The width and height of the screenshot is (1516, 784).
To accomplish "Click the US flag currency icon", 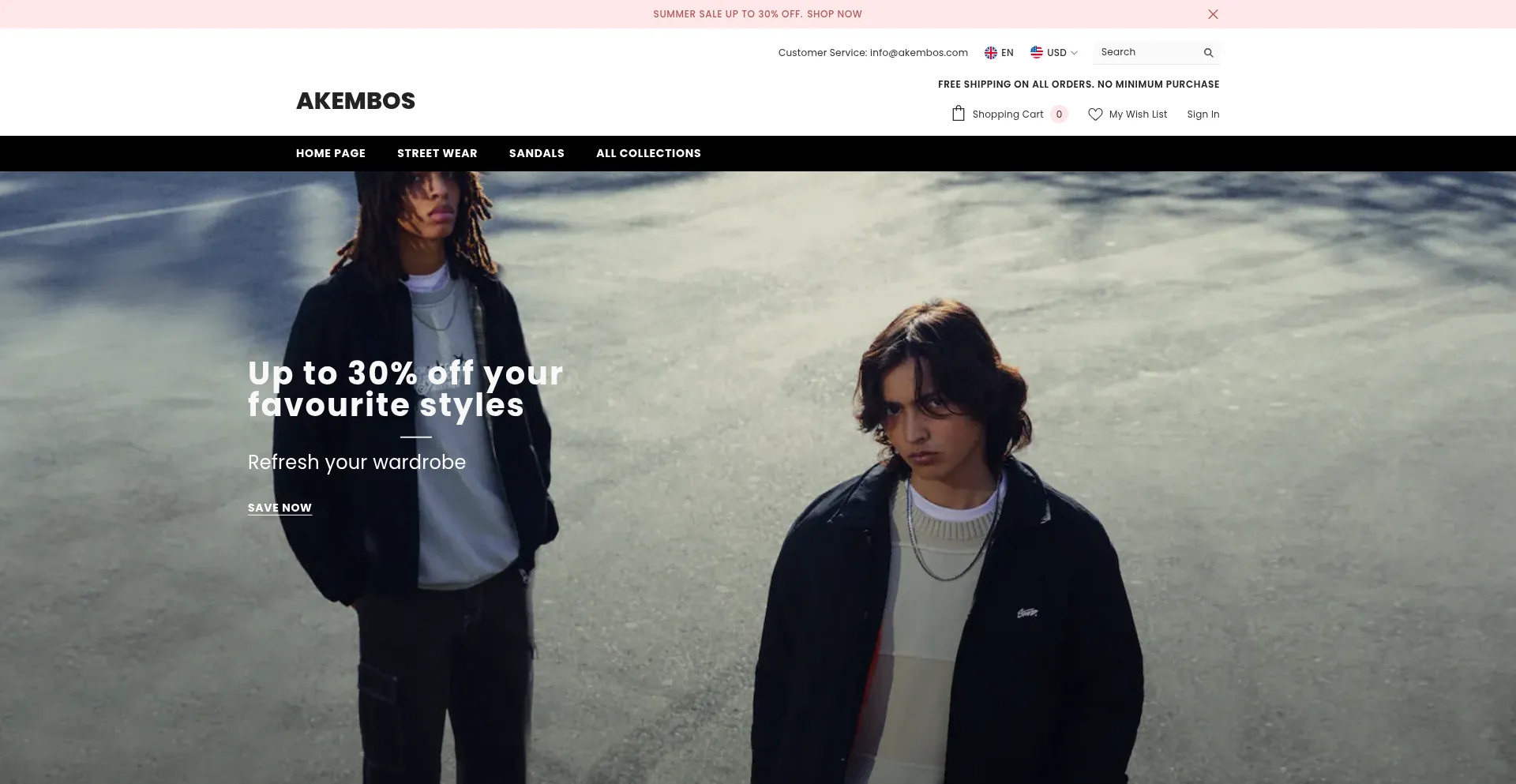I will (x=1037, y=52).
